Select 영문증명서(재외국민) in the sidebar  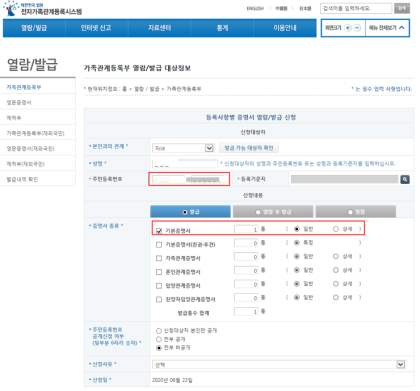(x=30, y=148)
